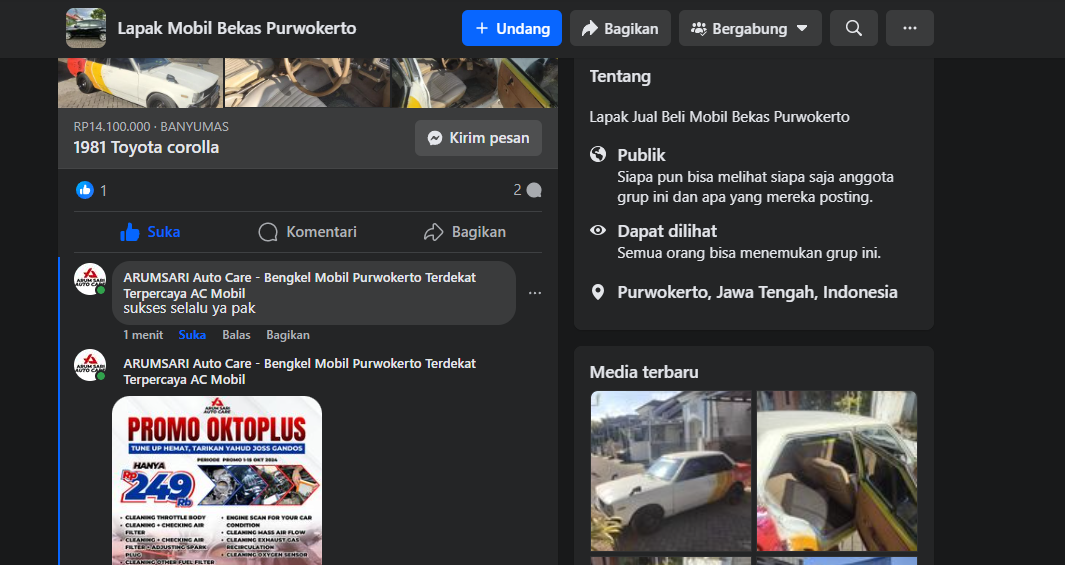The width and height of the screenshot is (1065, 565).
Task: Open Purwokerto, Jawa Tengah, Indonesia location
Action: (757, 292)
